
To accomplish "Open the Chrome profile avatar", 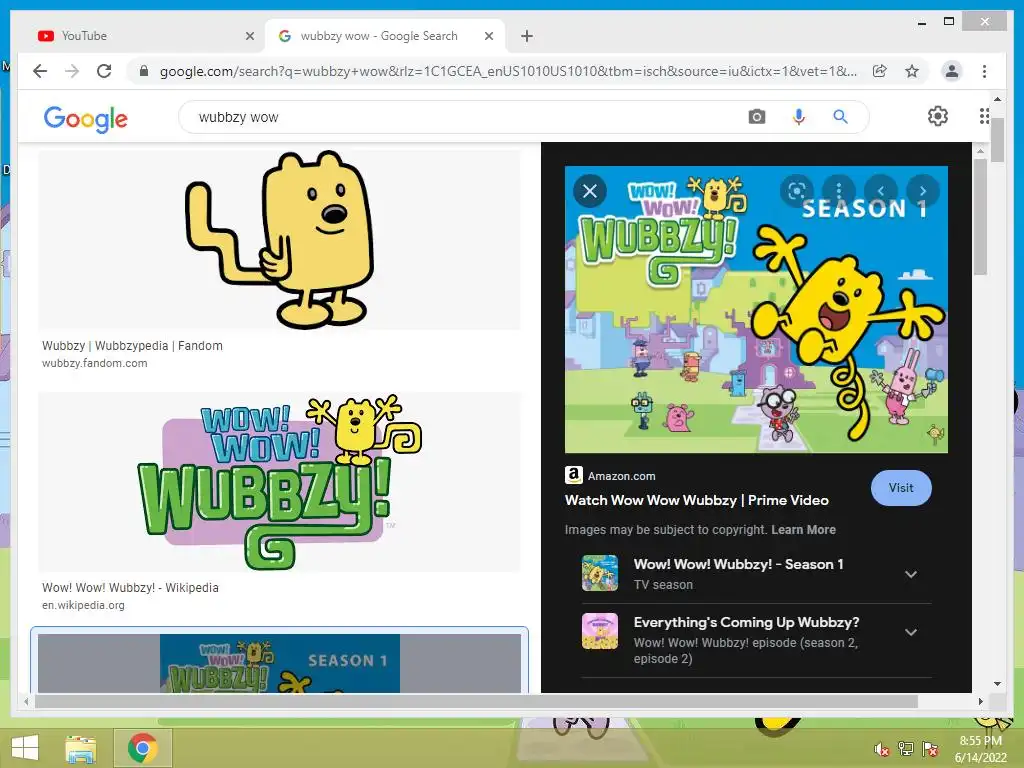I will click(952, 71).
